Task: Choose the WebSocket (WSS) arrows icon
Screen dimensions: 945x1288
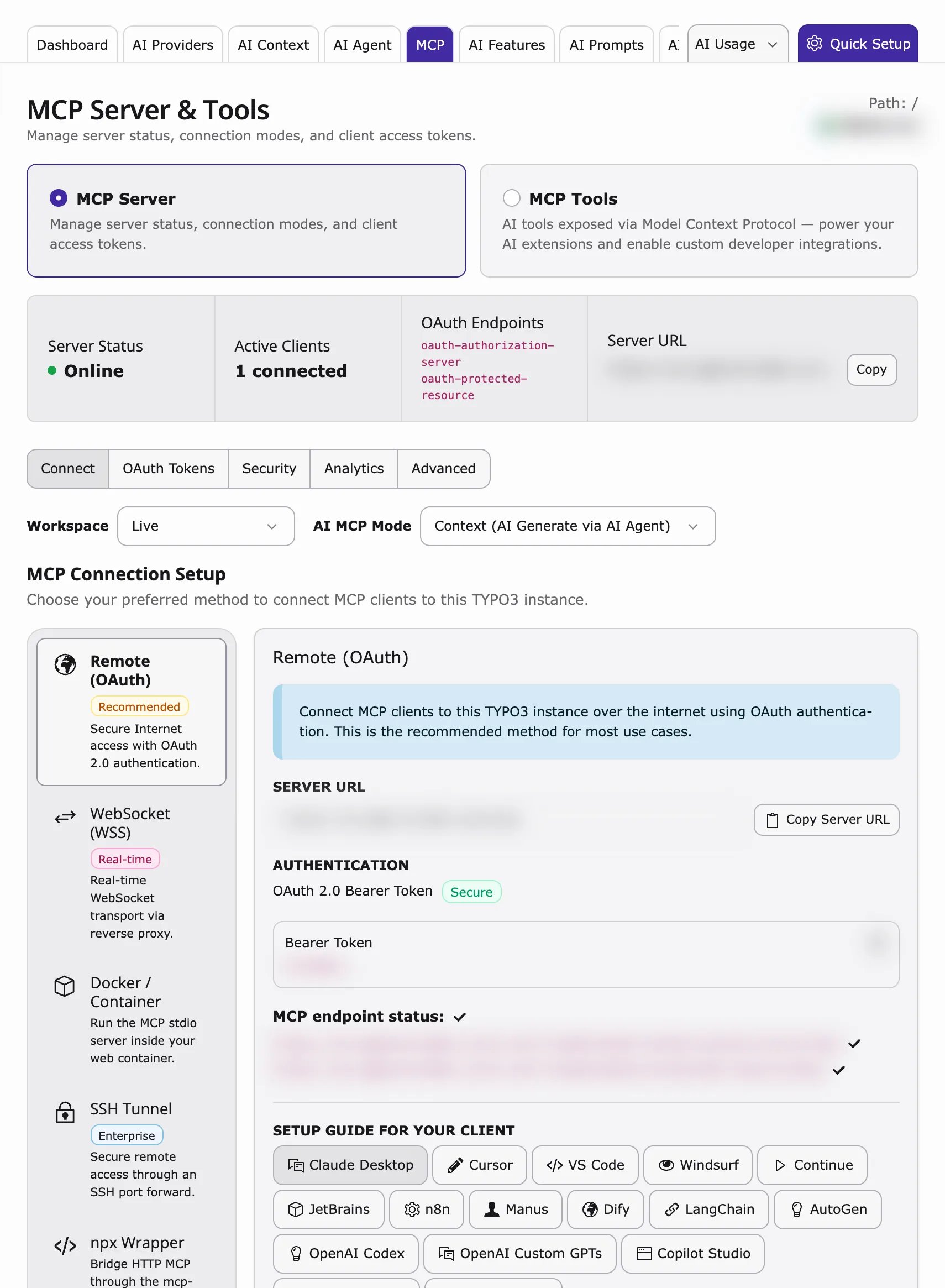Action: (x=65, y=816)
